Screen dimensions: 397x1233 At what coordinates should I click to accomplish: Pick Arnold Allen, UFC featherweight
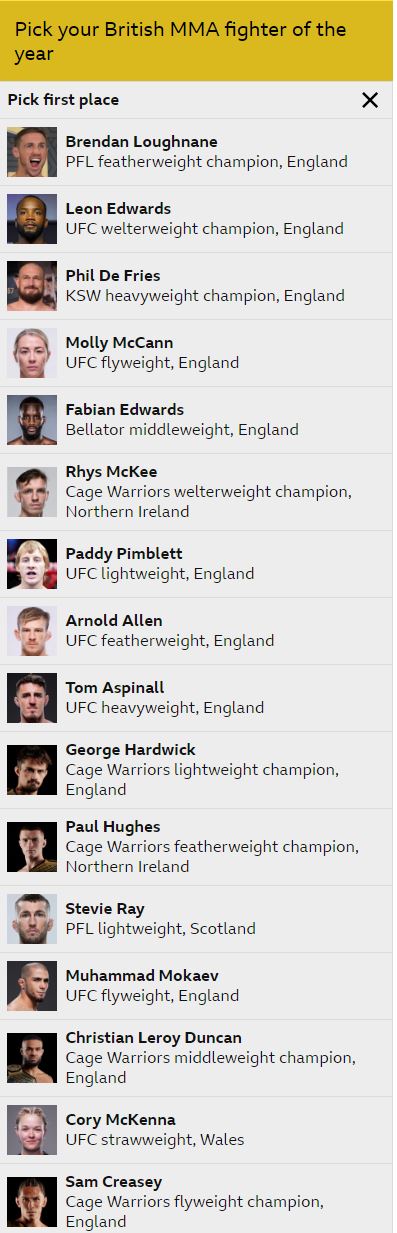[x=196, y=631]
